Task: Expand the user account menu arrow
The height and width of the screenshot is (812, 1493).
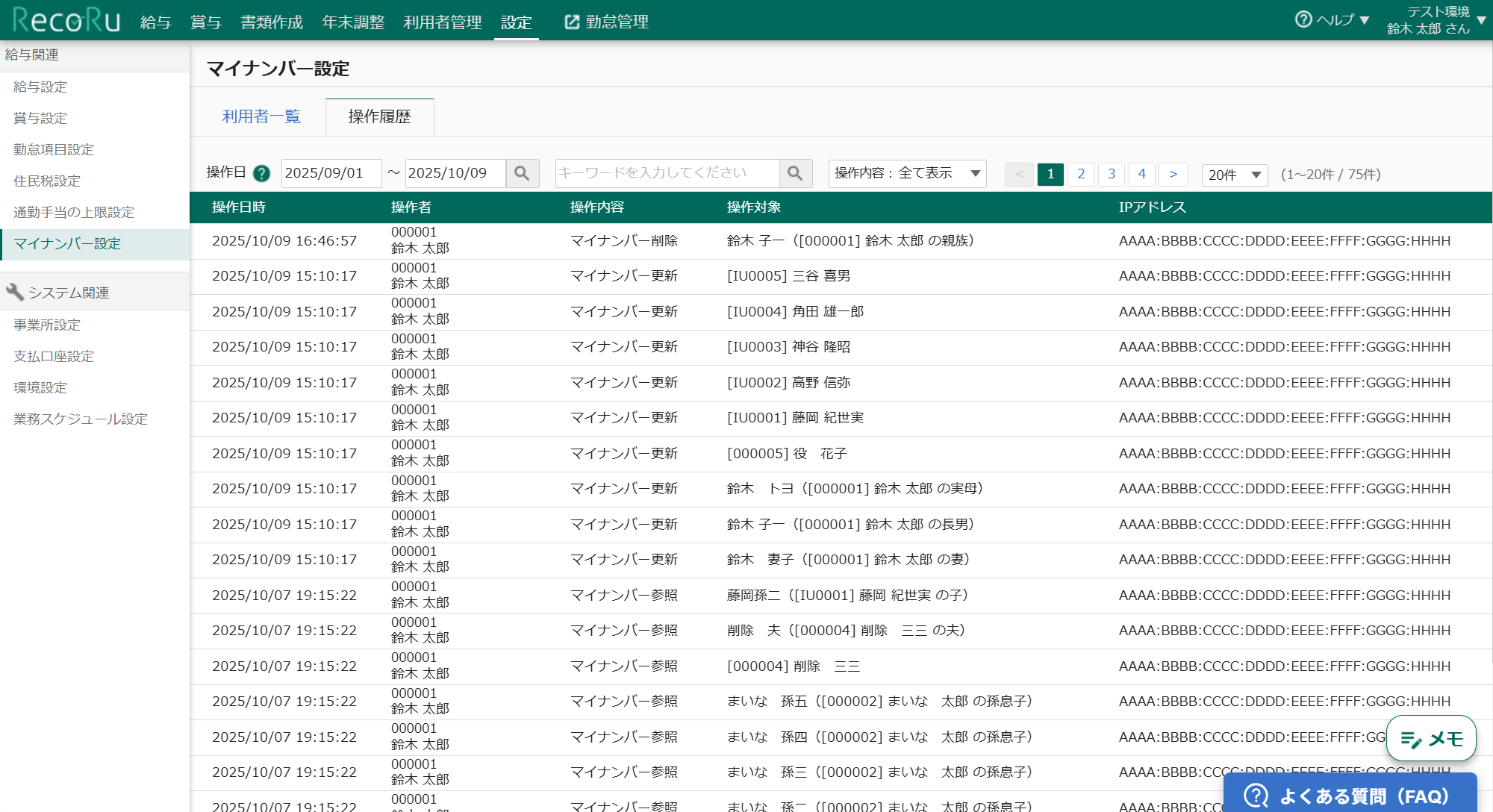Action: coord(1481,20)
